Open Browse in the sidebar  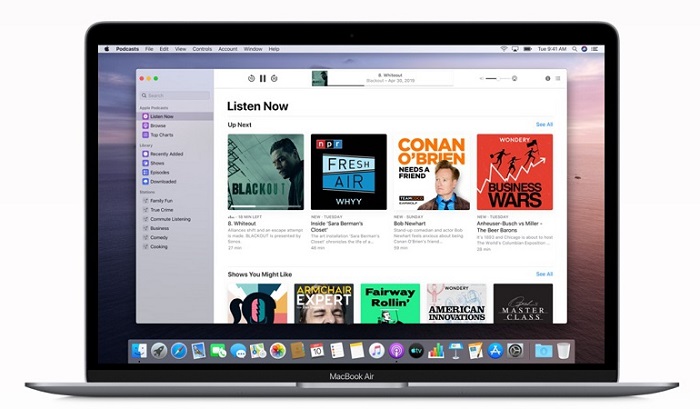pyautogui.click(x=175, y=126)
